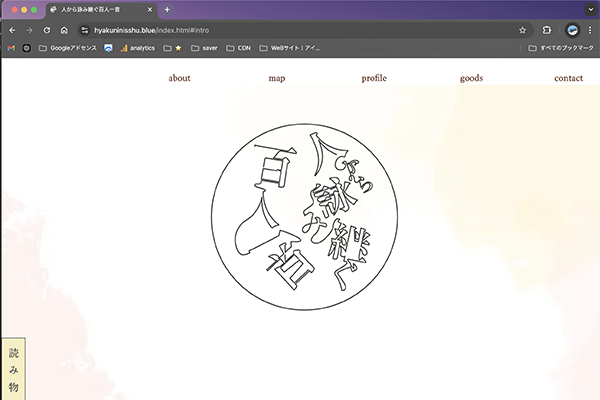Image resolution: width=600 pixels, height=400 pixels.
Task: Open the 読み物 side tab
Action: tap(13, 370)
